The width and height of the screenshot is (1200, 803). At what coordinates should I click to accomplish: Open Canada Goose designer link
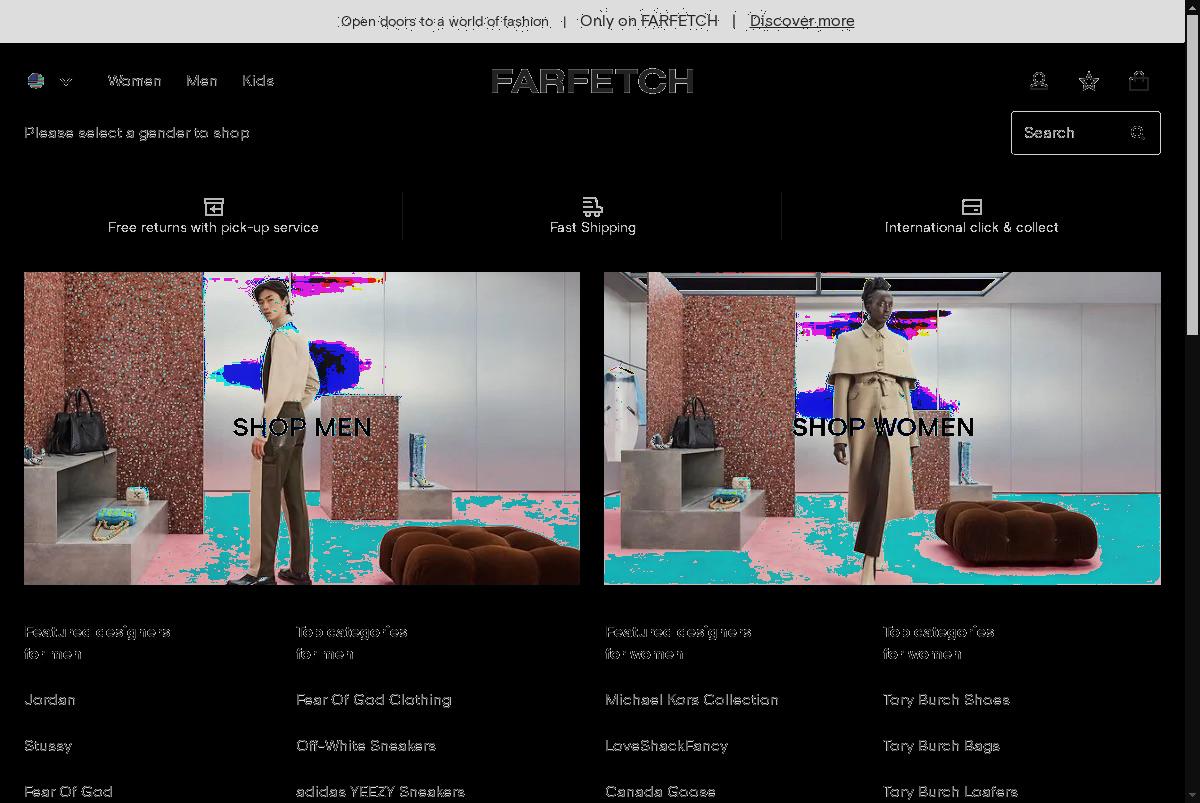(x=661, y=792)
